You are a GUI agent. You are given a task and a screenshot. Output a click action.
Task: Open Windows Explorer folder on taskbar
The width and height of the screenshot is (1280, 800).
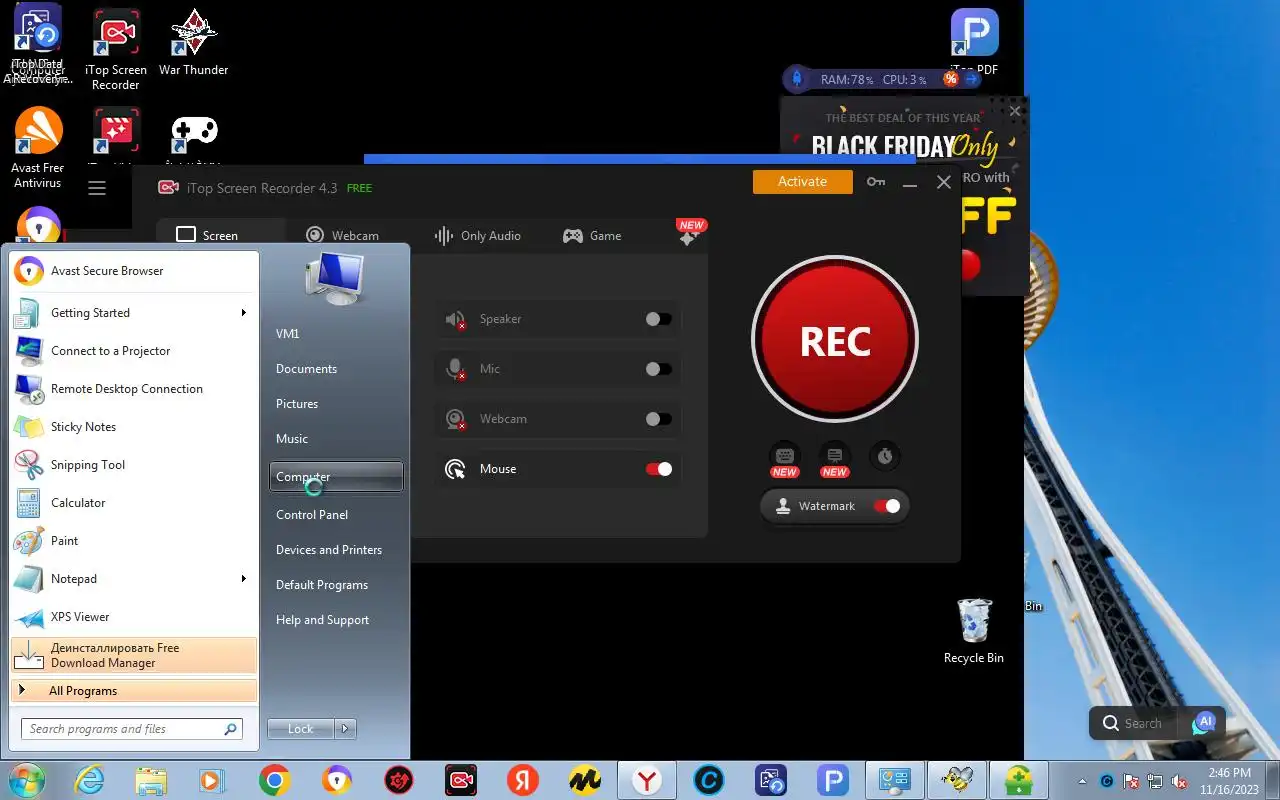click(151, 780)
